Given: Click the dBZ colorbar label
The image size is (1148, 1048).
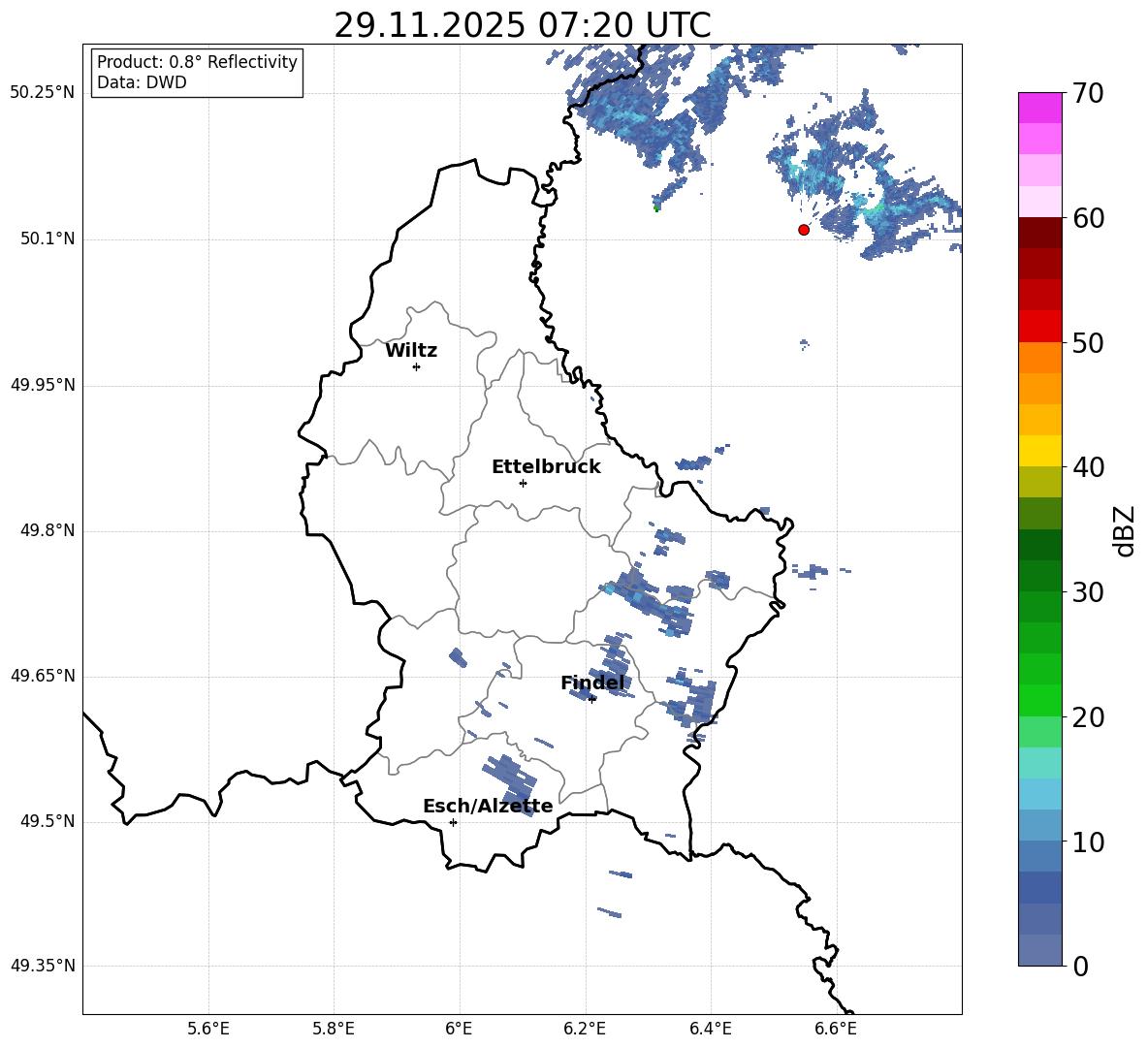Looking at the screenshot, I should point(1123,530).
